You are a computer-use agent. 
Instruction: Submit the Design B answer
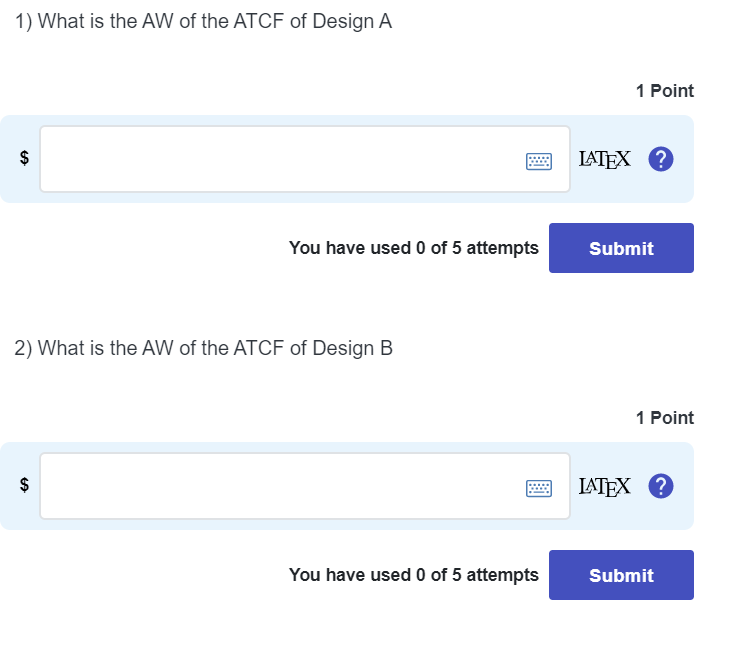pos(621,575)
